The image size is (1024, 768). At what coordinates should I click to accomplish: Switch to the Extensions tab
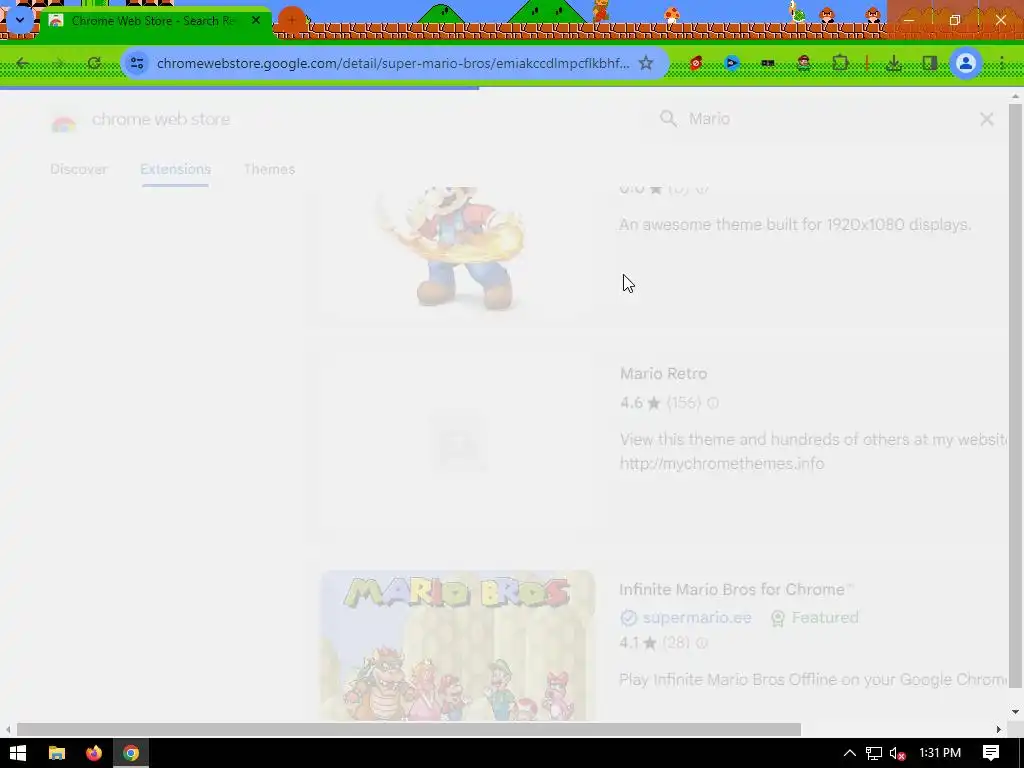[x=176, y=169]
